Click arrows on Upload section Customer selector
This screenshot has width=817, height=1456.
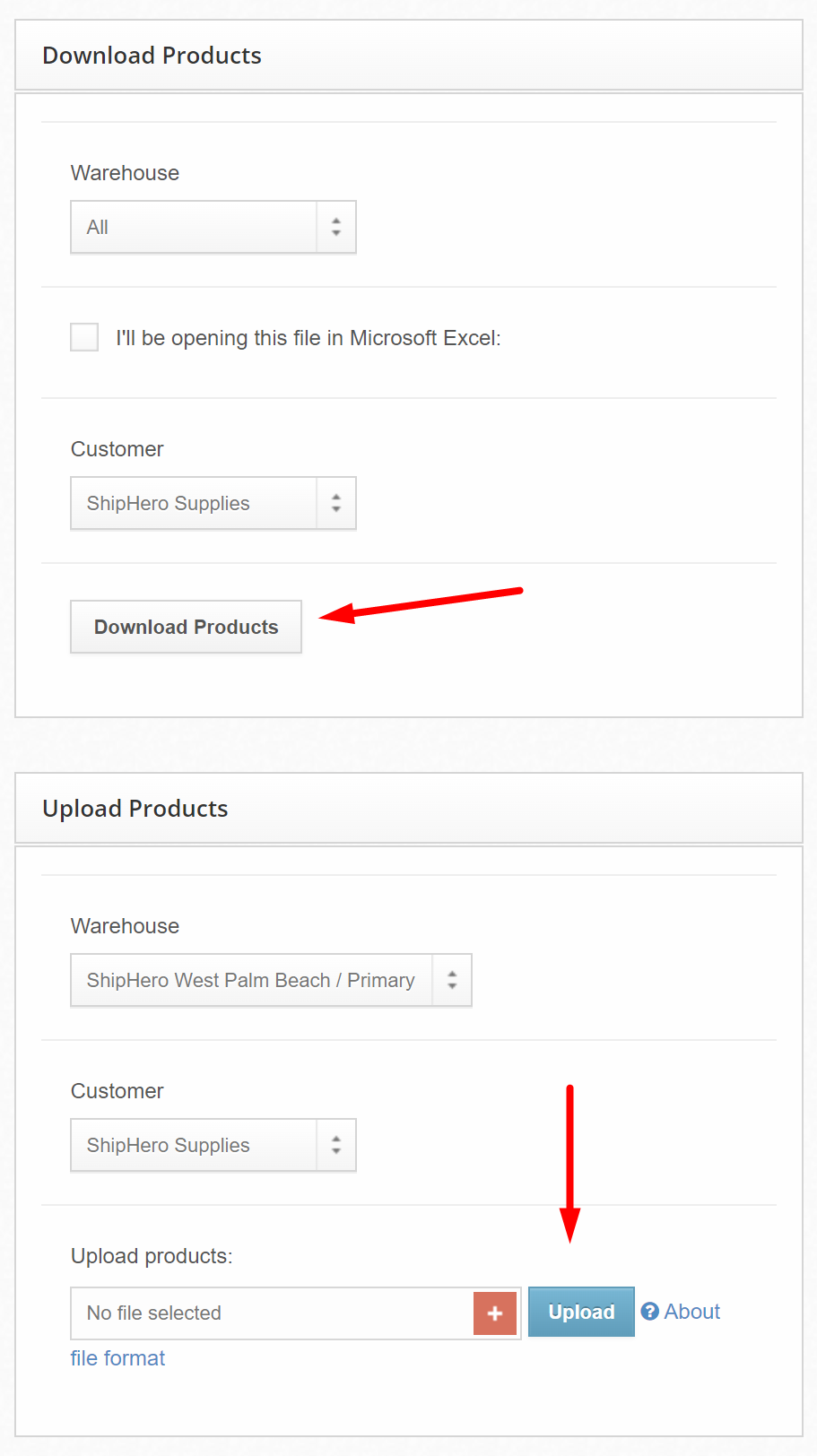point(336,1145)
